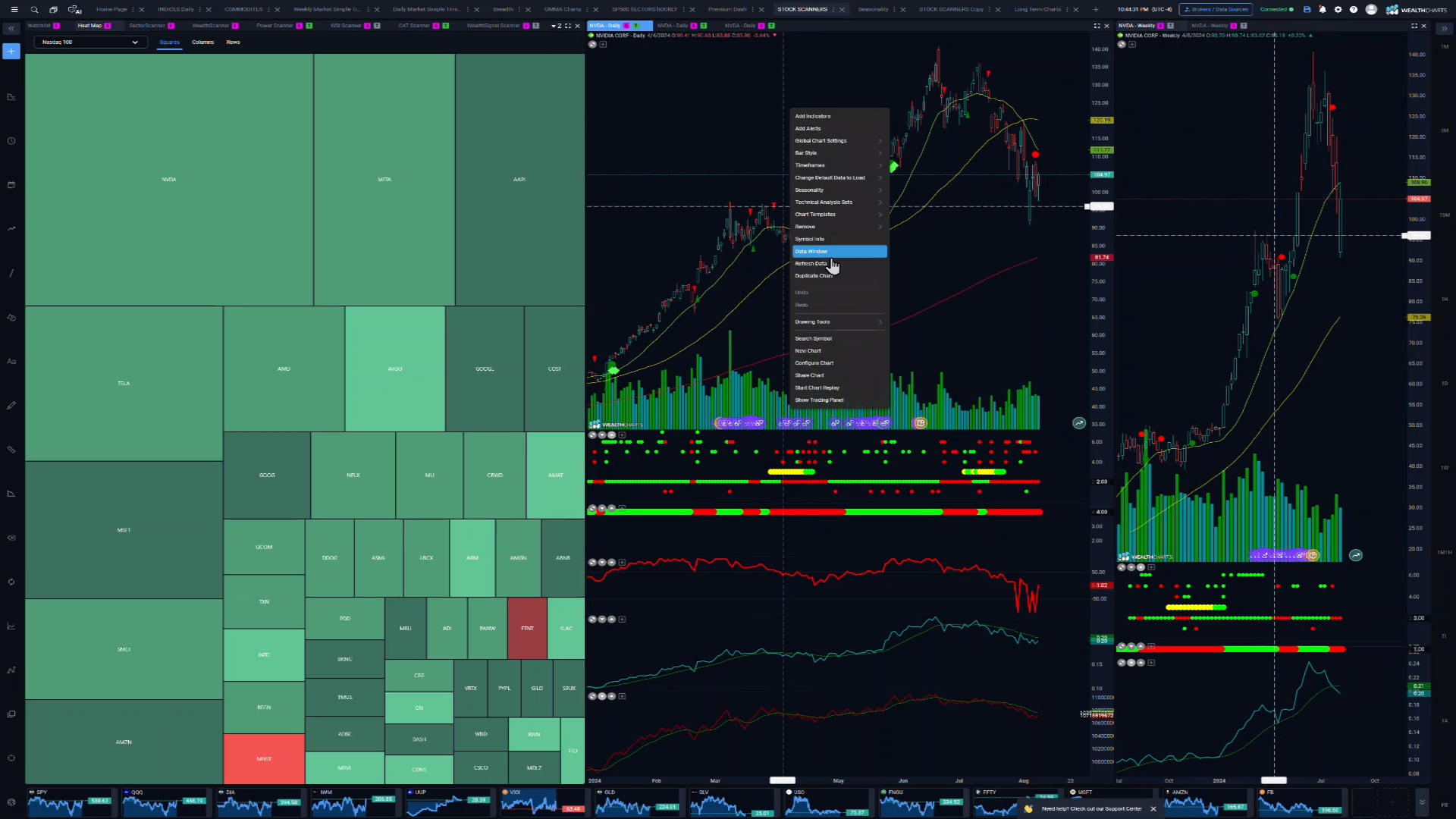Click Brokers / Data Sources button
1456x819 pixels.
[1216, 9]
